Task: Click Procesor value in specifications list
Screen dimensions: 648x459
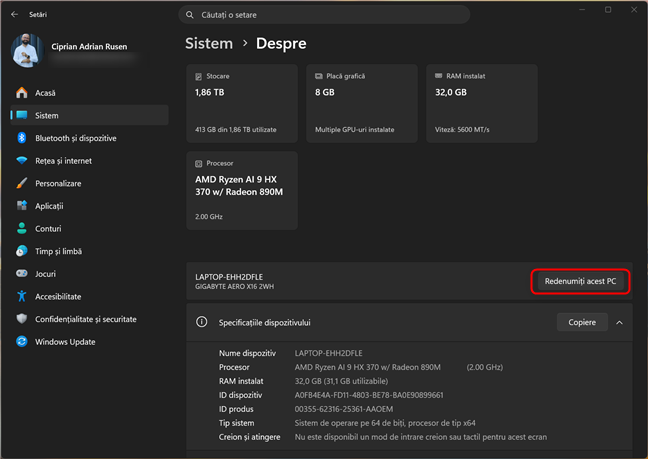Action: pyautogui.click(x=398, y=367)
